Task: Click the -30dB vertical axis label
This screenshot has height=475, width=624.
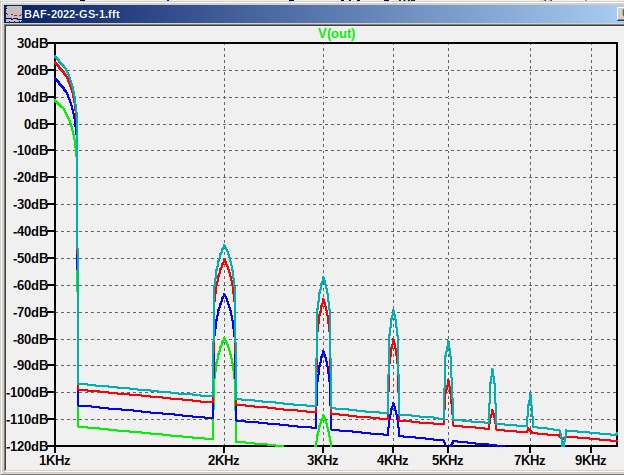Action: click(31, 204)
